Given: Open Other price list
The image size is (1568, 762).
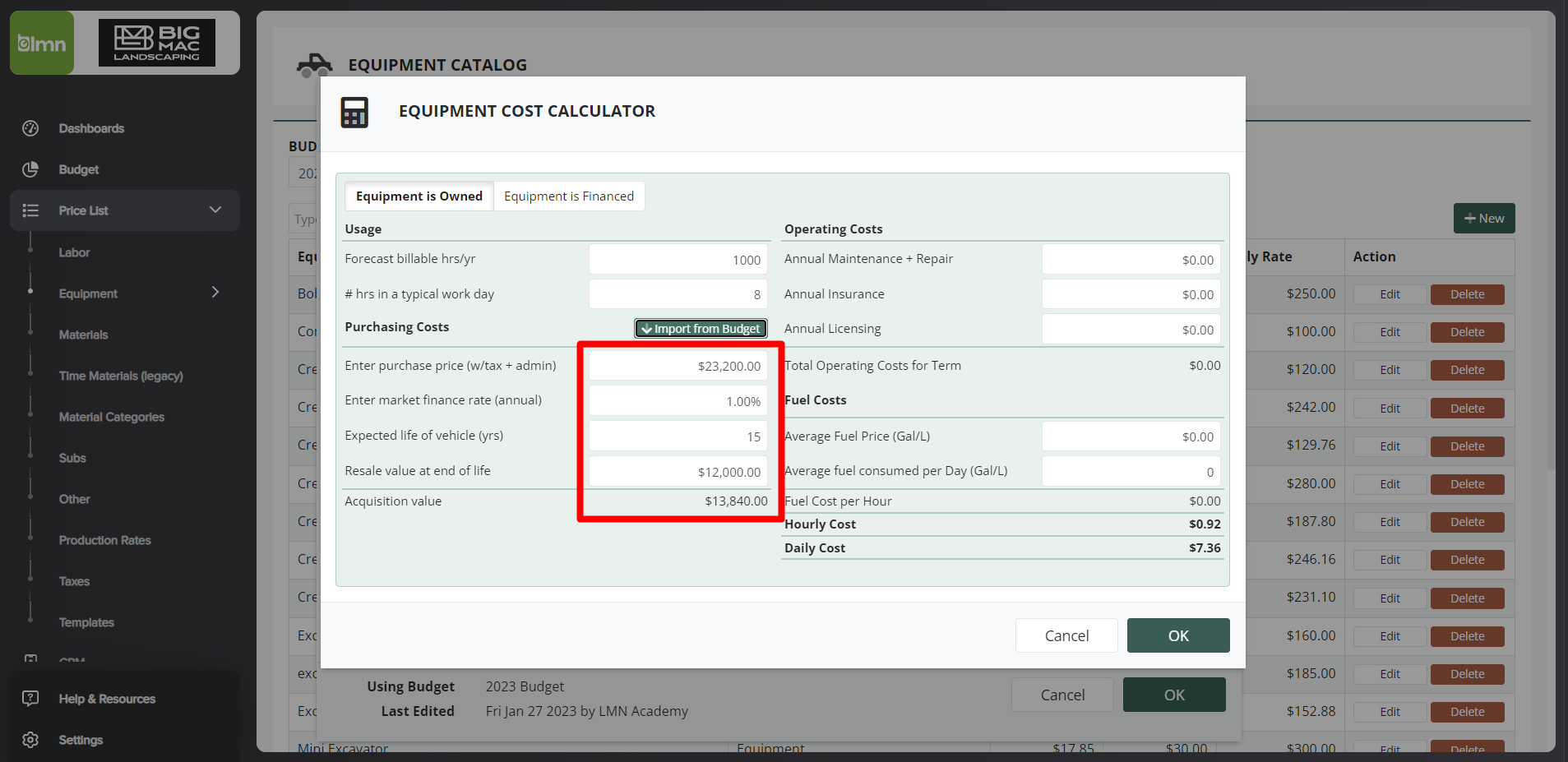Looking at the screenshot, I should [75, 499].
